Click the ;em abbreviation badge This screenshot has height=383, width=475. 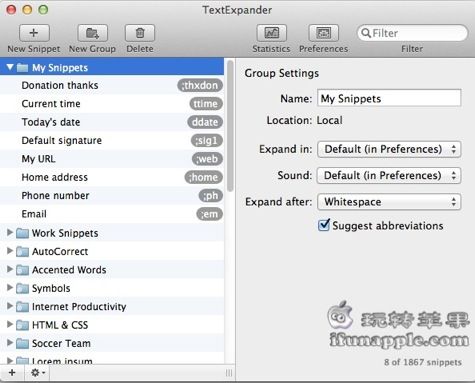pos(210,214)
